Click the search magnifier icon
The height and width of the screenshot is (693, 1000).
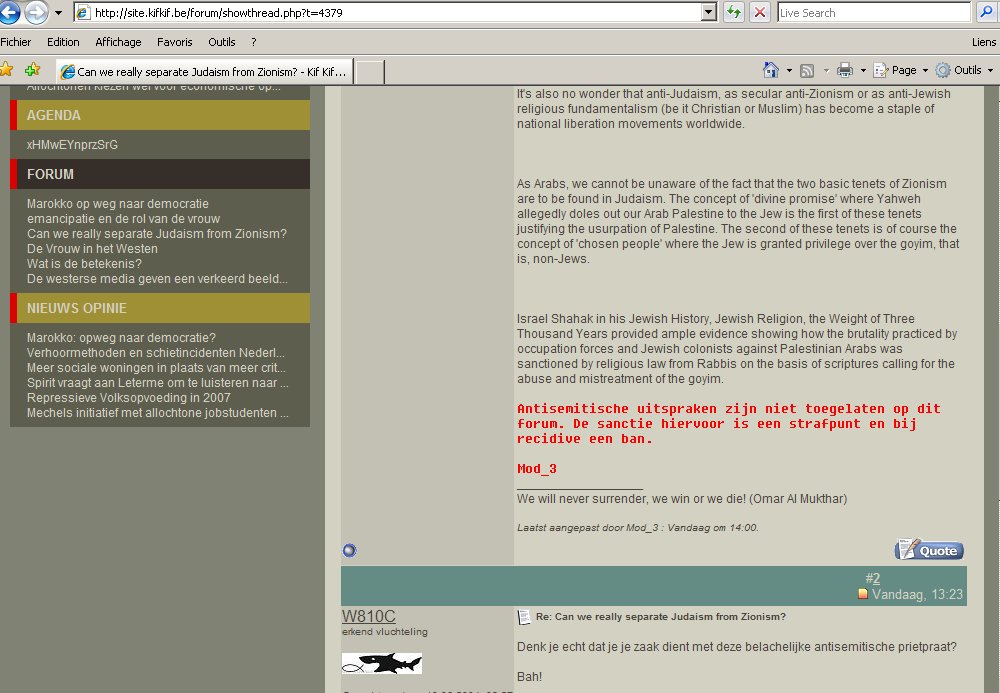pos(986,12)
